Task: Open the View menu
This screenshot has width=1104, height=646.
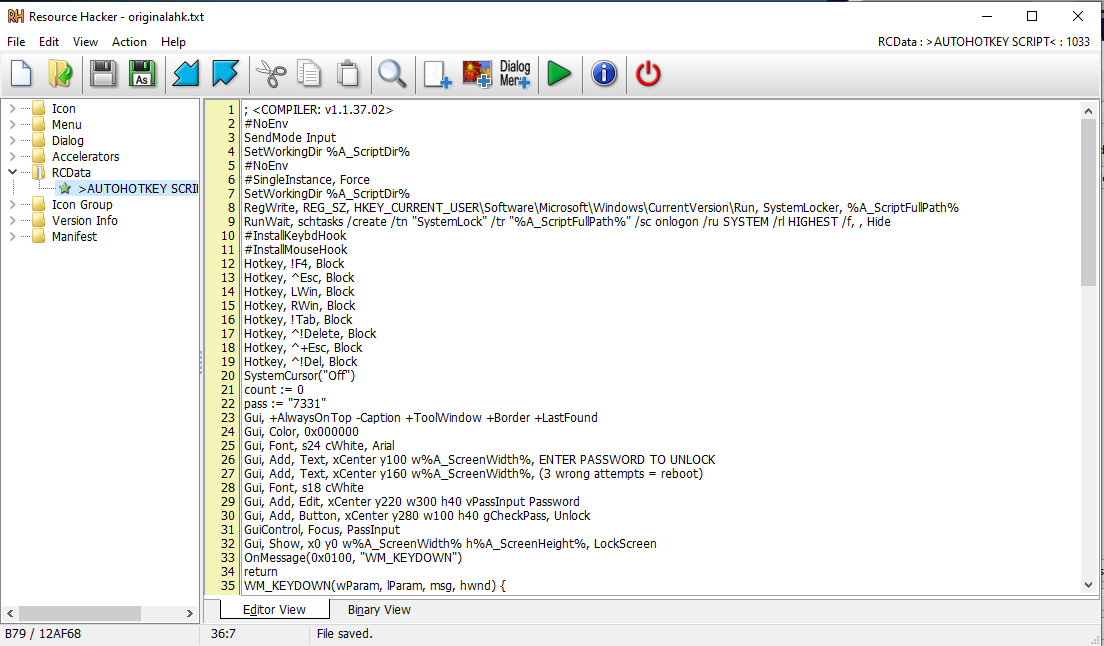Action: click(85, 42)
